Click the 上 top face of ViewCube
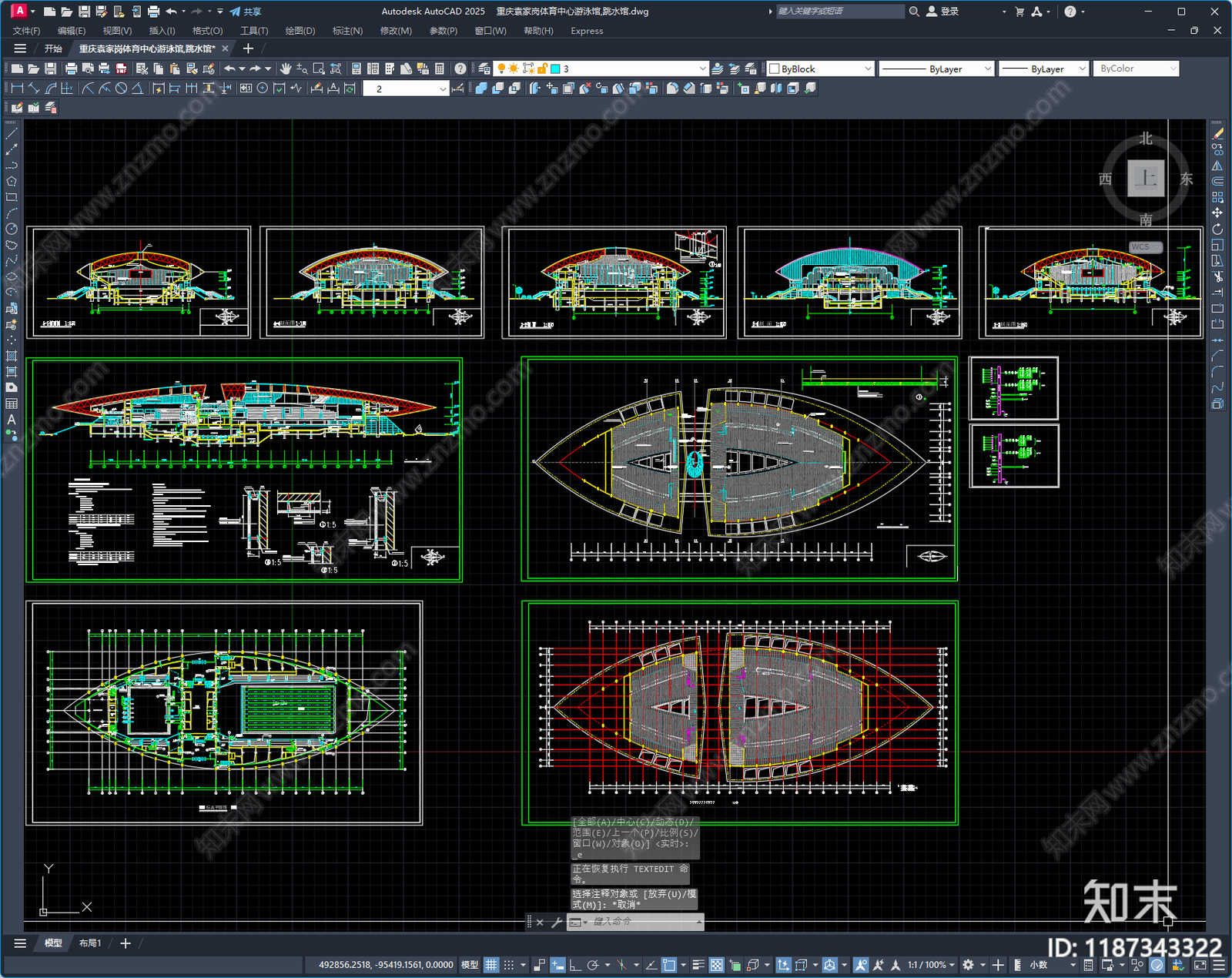This screenshot has width=1232, height=978. pos(1146,179)
